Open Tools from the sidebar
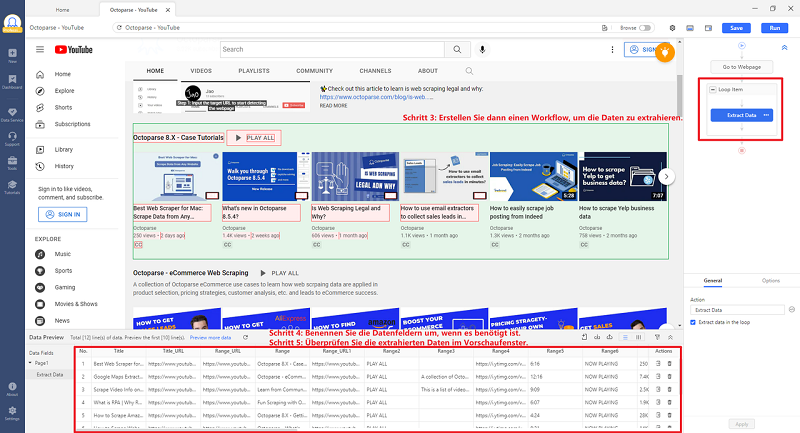 coord(12,163)
